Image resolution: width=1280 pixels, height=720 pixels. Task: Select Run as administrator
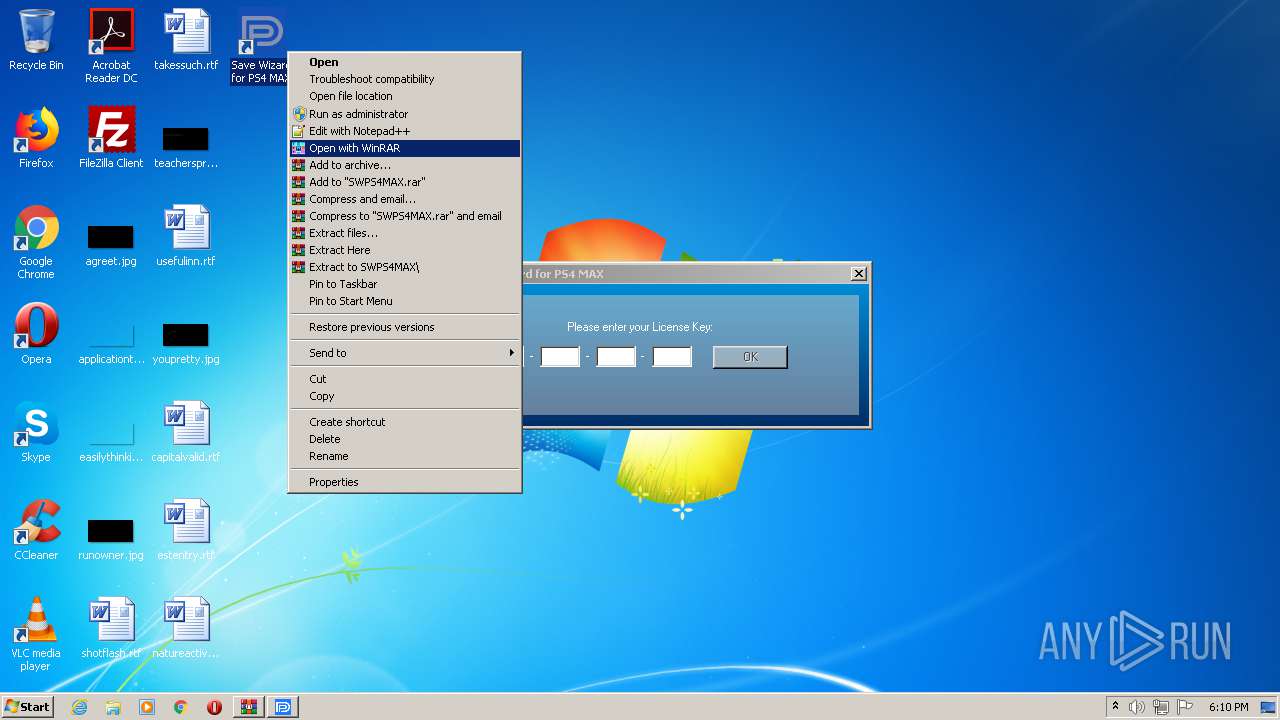click(x=404, y=114)
